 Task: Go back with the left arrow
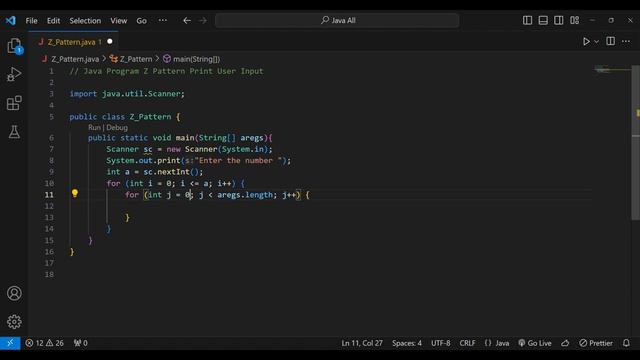(187, 20)
